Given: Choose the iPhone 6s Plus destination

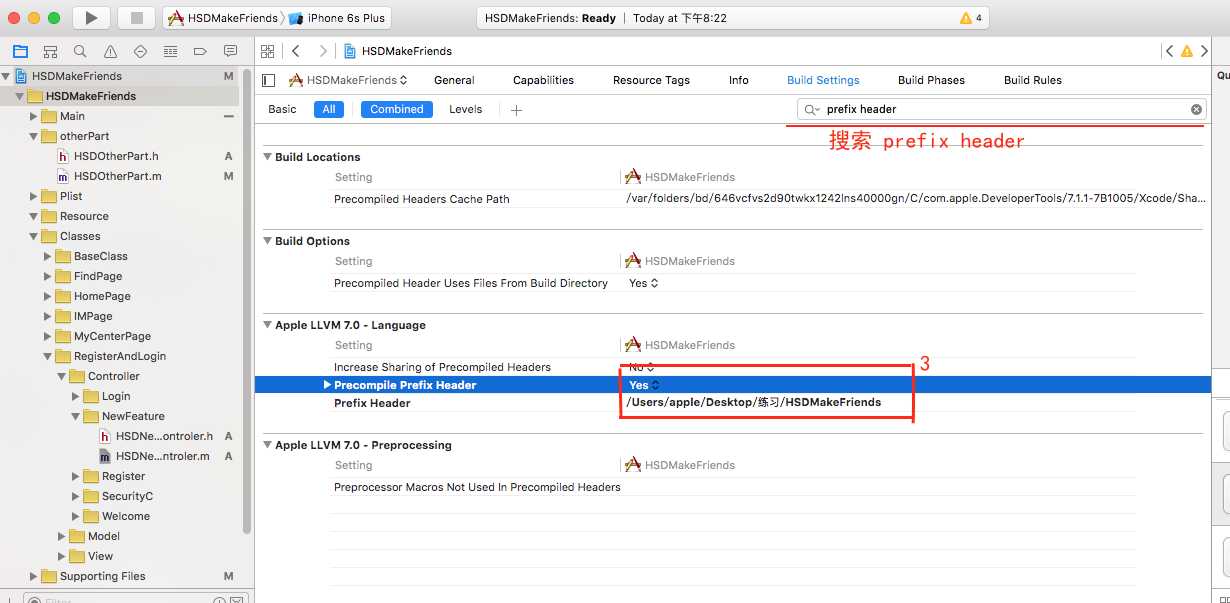Looking at the screenshot, I should coord(337,18).
